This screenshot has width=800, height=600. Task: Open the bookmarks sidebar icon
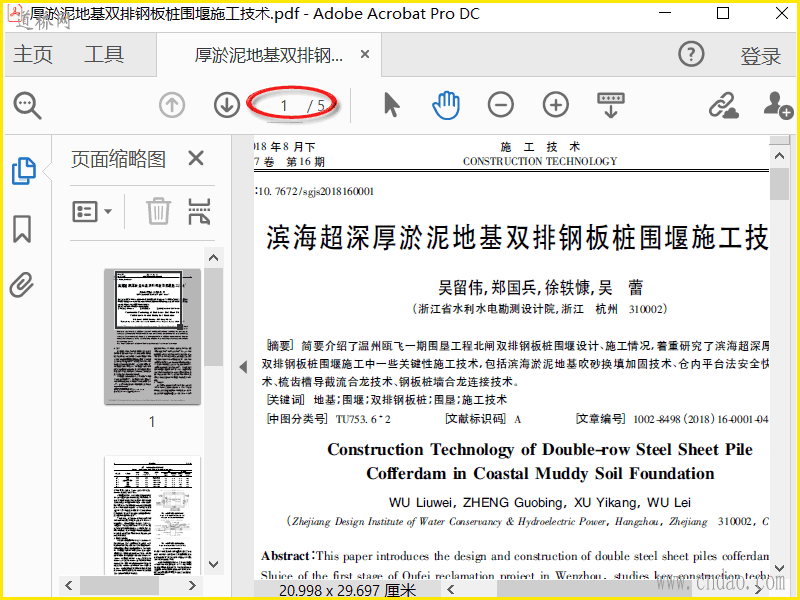(22, 229)
